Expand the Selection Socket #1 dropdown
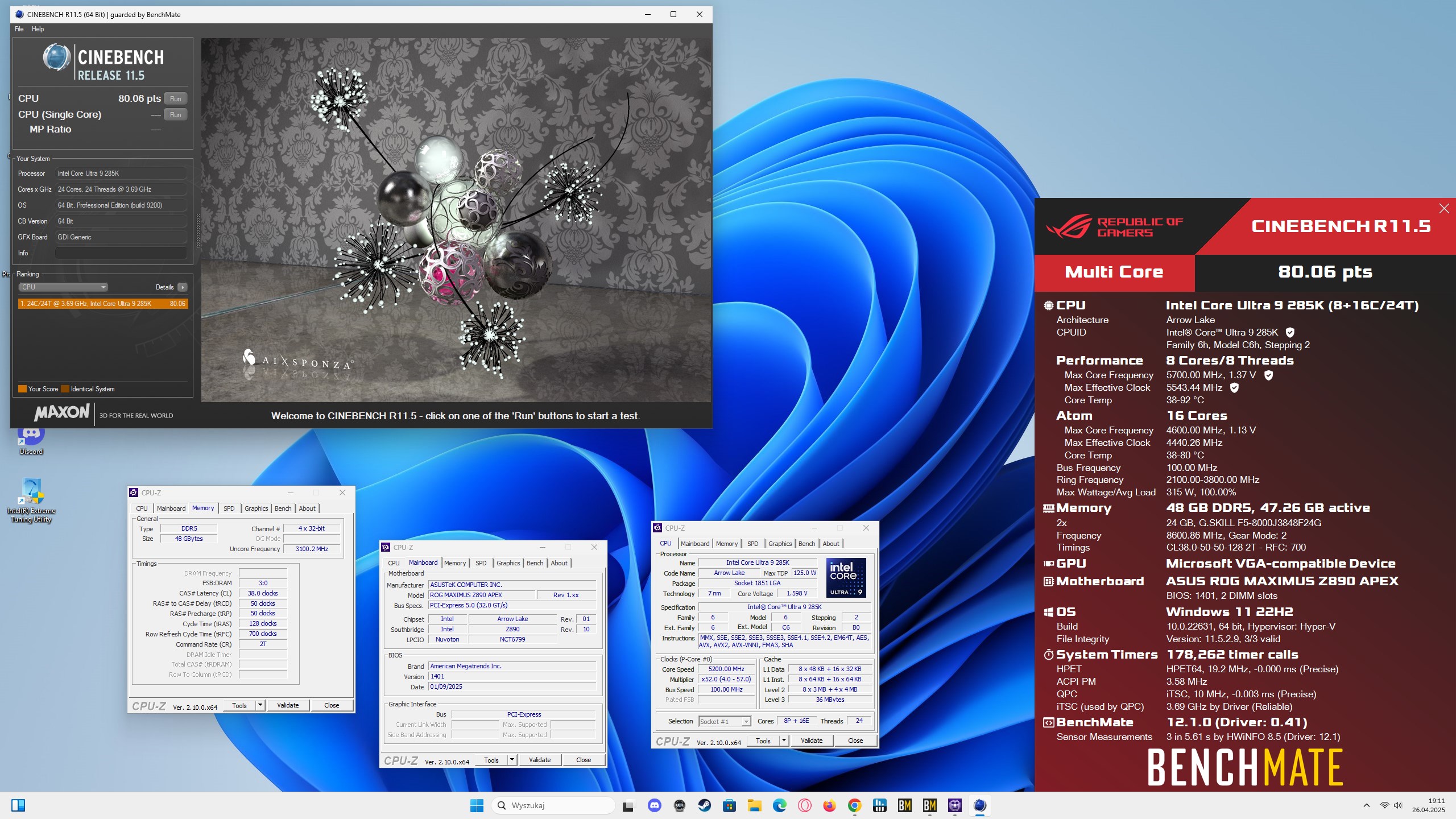The width and height of the screenshot is (1456, 819). coord(725,721)
